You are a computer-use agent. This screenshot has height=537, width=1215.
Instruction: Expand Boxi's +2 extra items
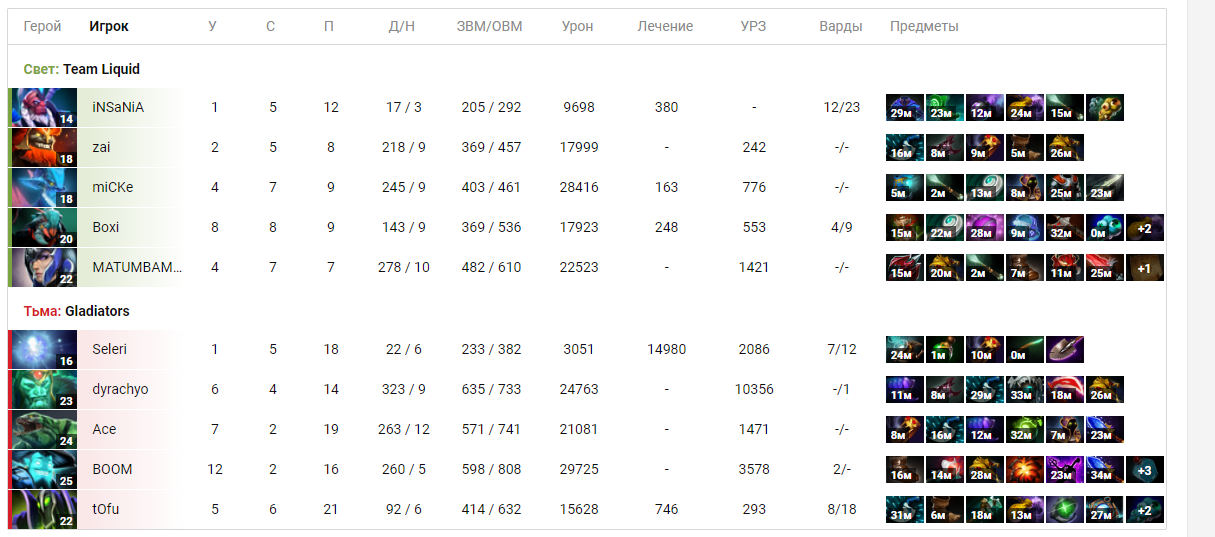1145,228
